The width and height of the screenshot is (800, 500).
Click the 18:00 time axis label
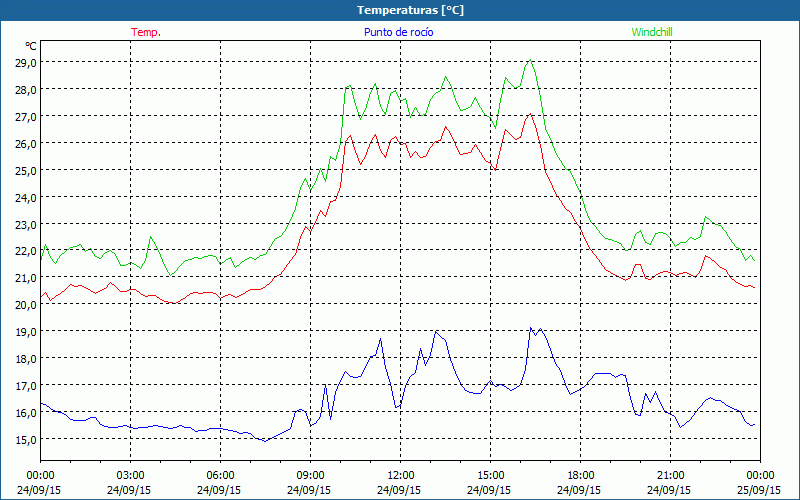point(580,476)
